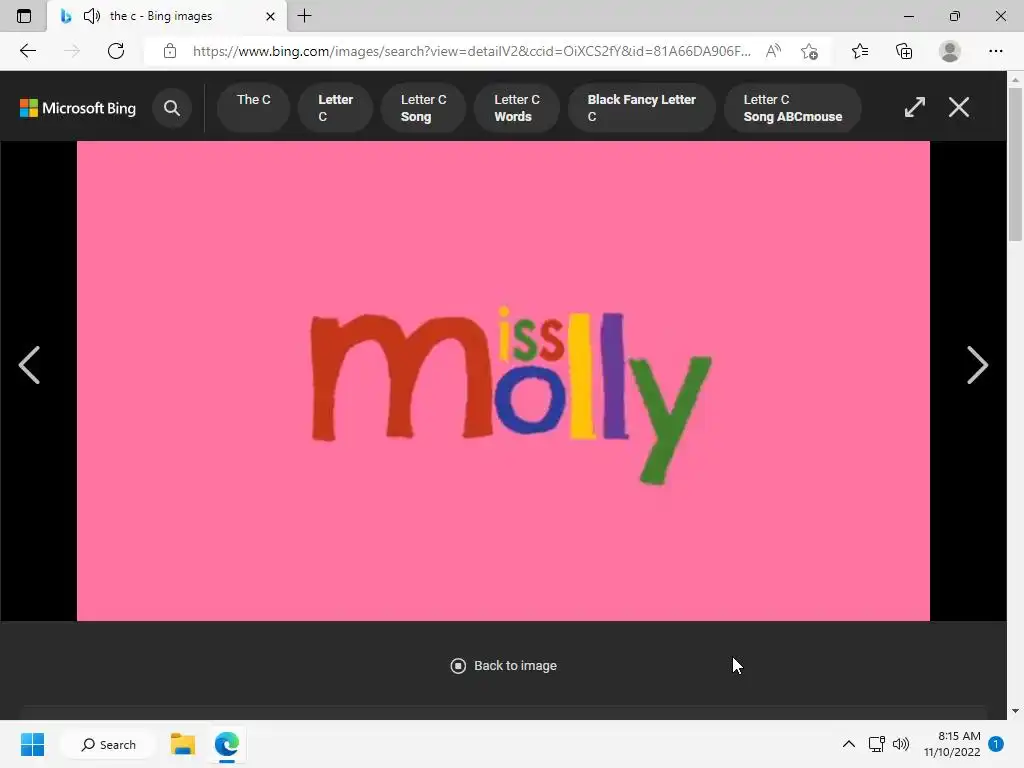Open a new browser tab
This screenshot has width=1024, height=768.
[304, 16]
